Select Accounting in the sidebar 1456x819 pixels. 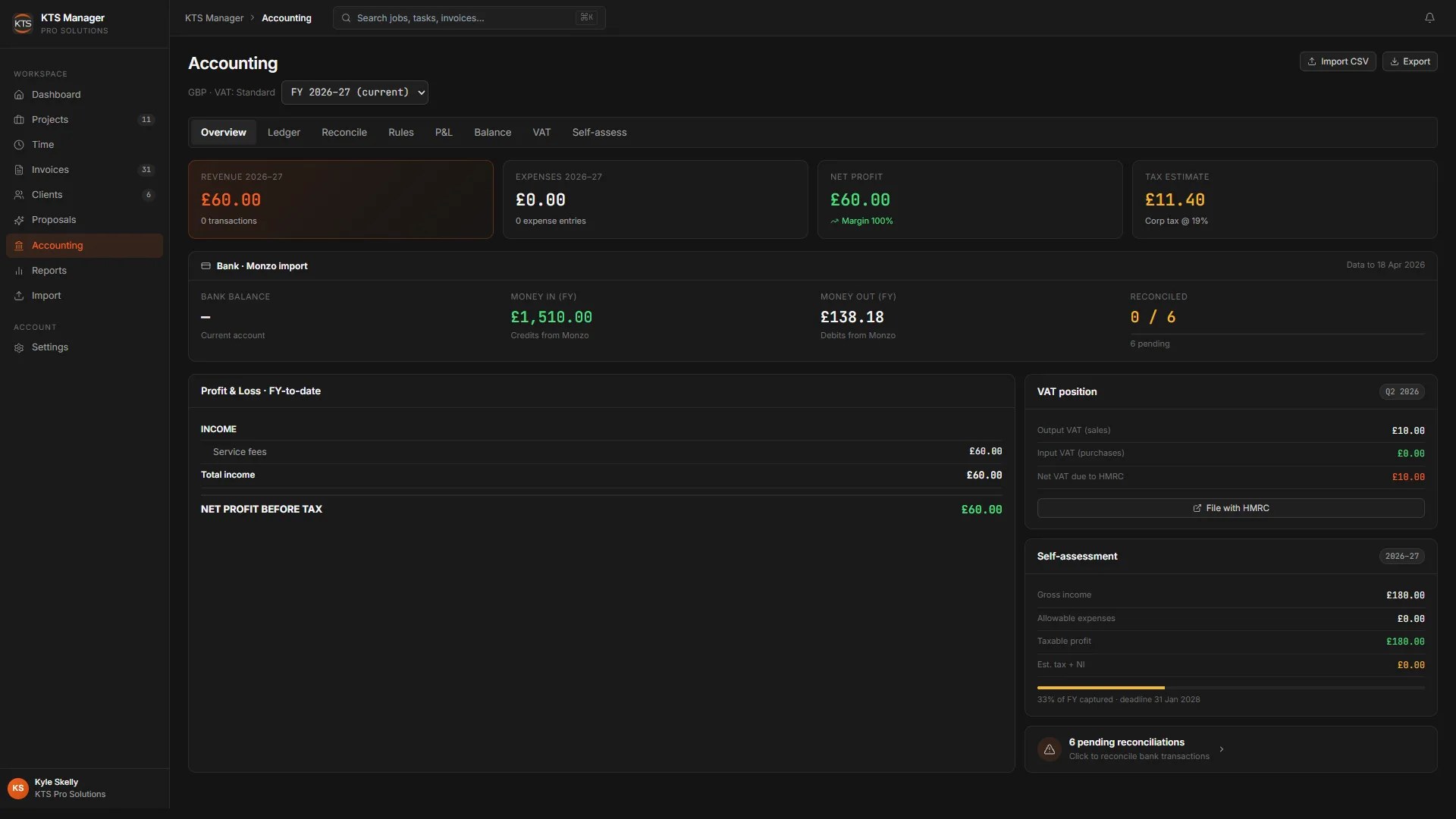point(84,246)
